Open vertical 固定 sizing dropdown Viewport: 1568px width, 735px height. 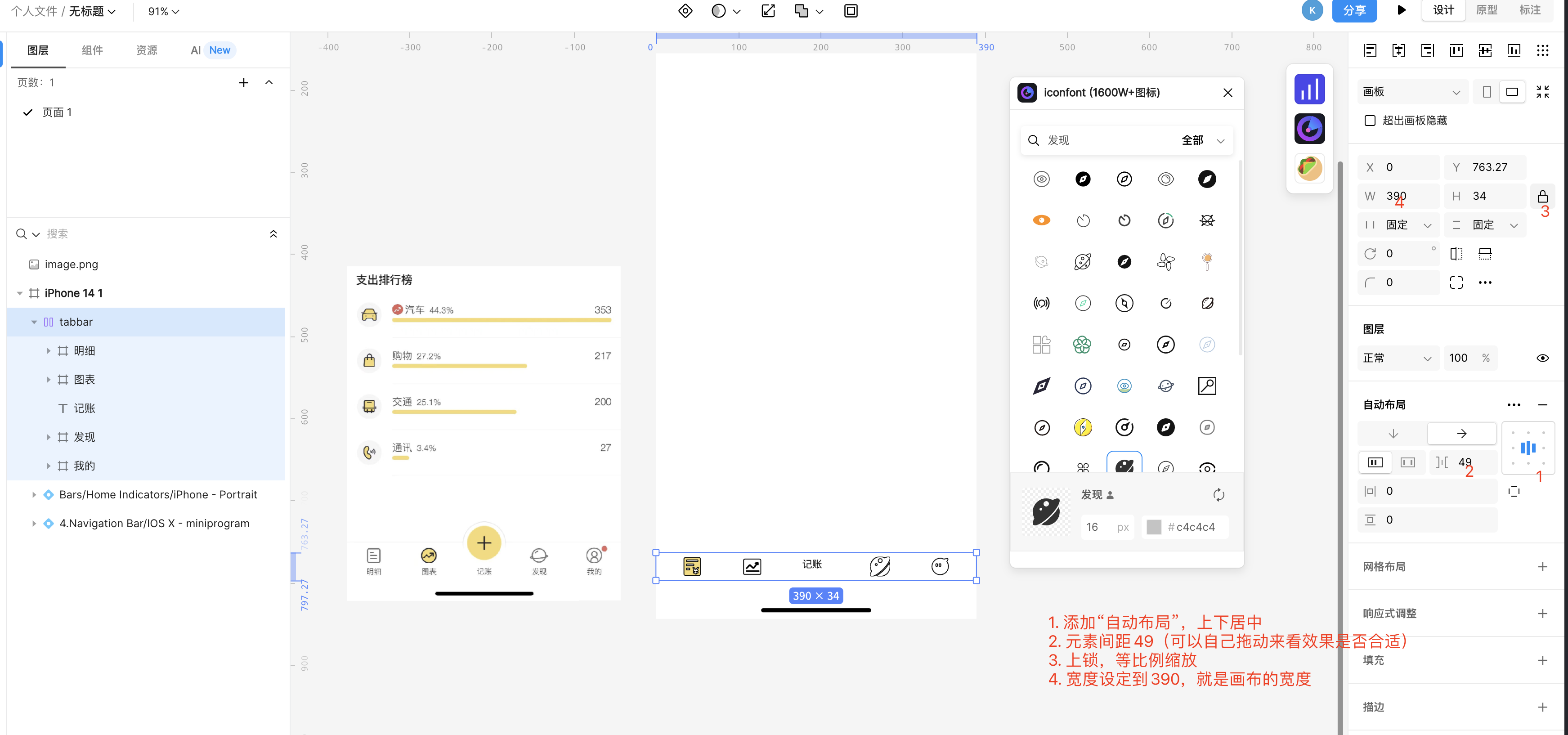(1484, 225)
